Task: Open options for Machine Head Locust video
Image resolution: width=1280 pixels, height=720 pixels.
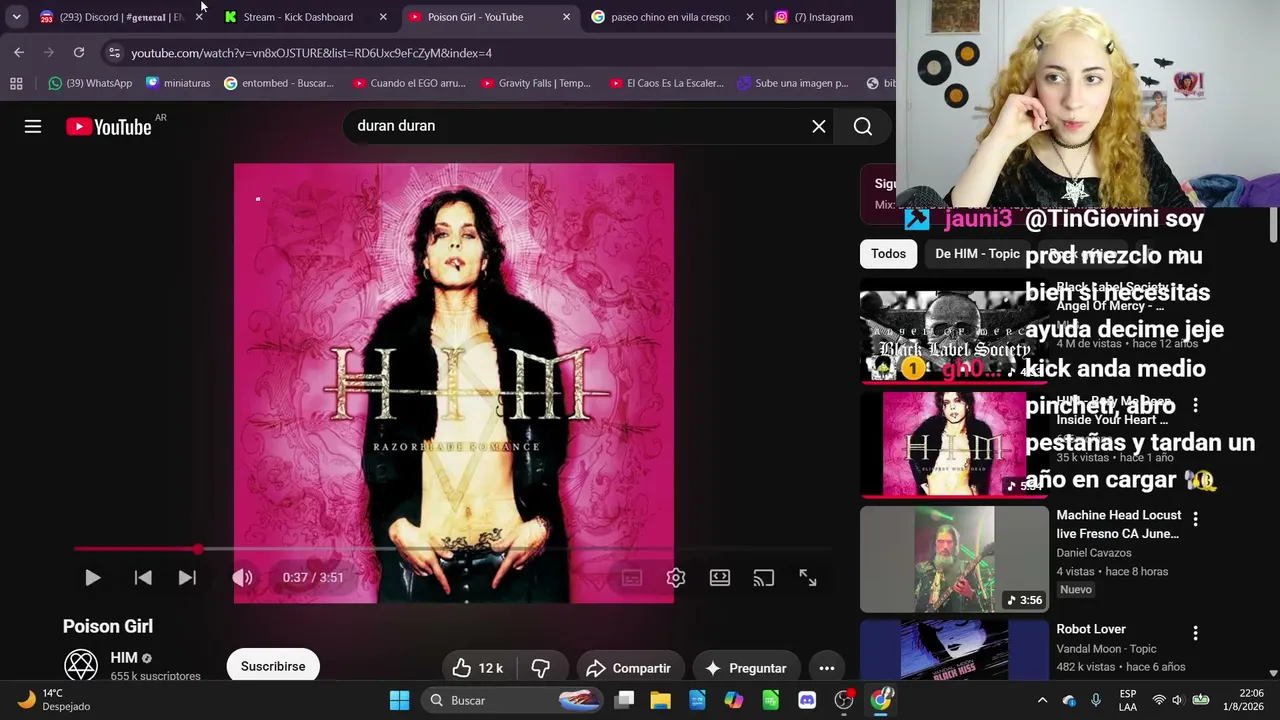Action: (x=1195, y=519)
